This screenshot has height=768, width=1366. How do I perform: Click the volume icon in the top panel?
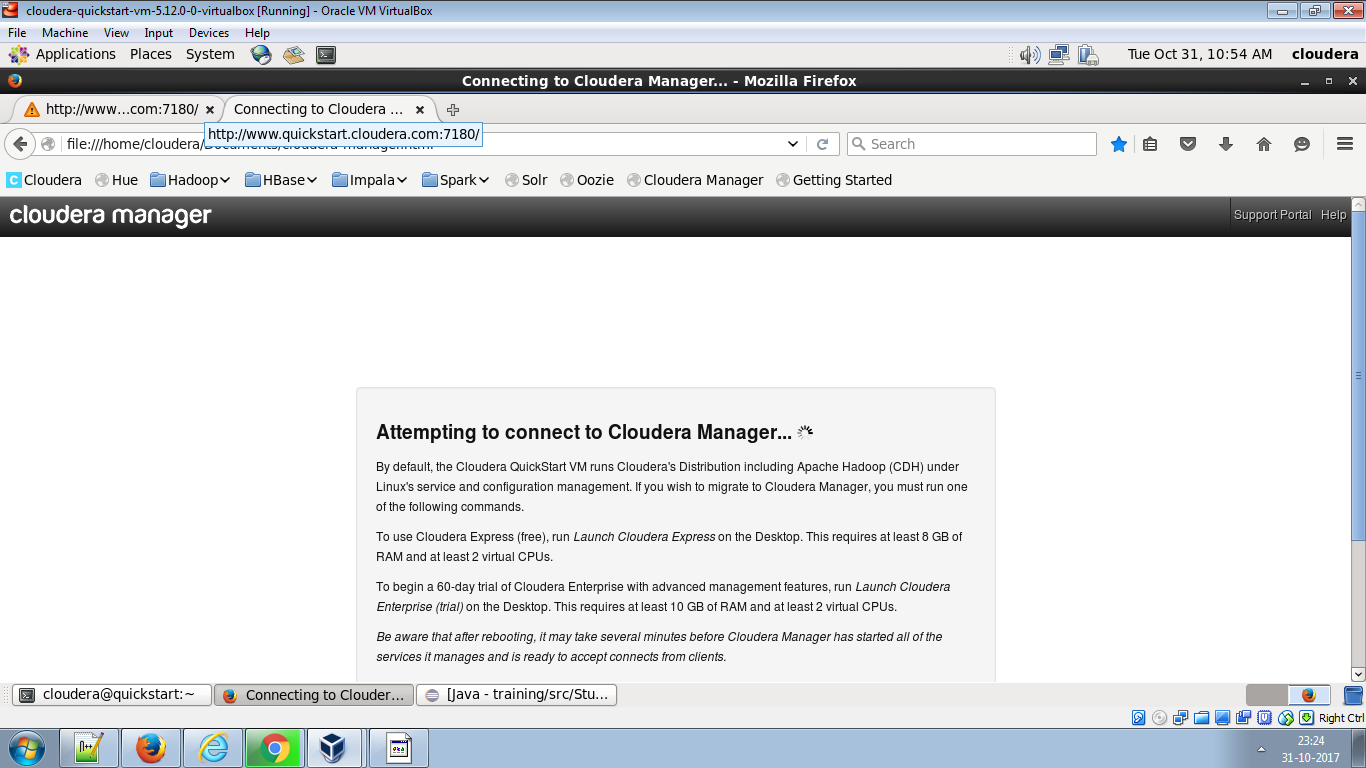(1029, 54)
